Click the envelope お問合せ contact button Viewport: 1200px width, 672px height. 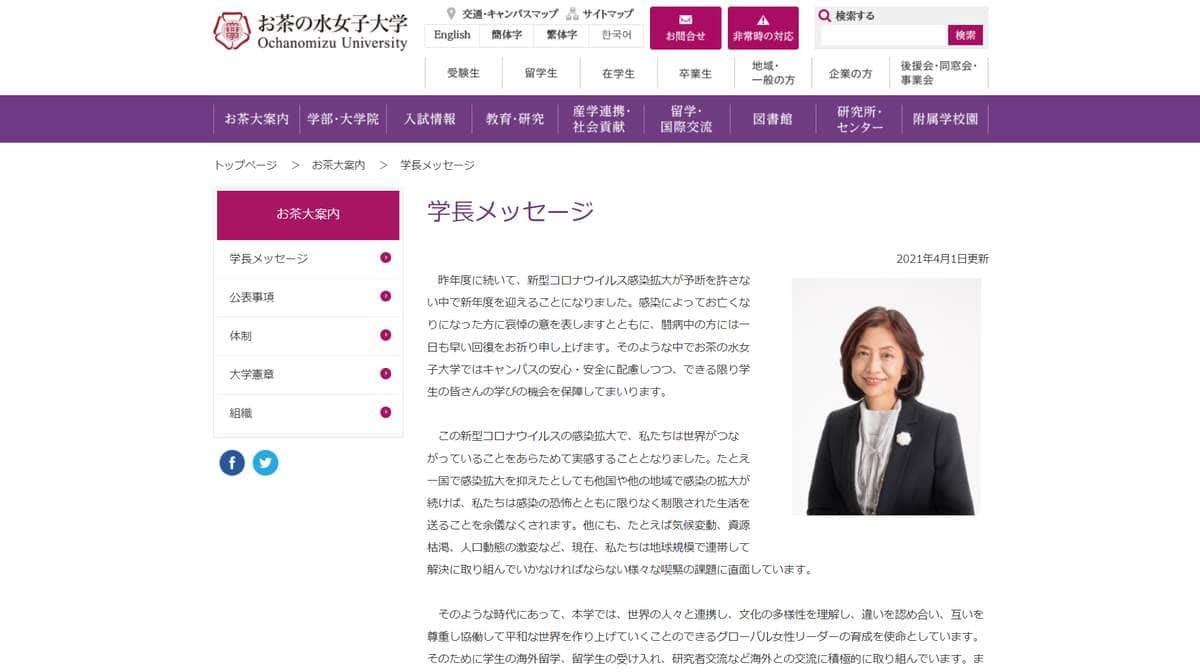coord(685,28)
